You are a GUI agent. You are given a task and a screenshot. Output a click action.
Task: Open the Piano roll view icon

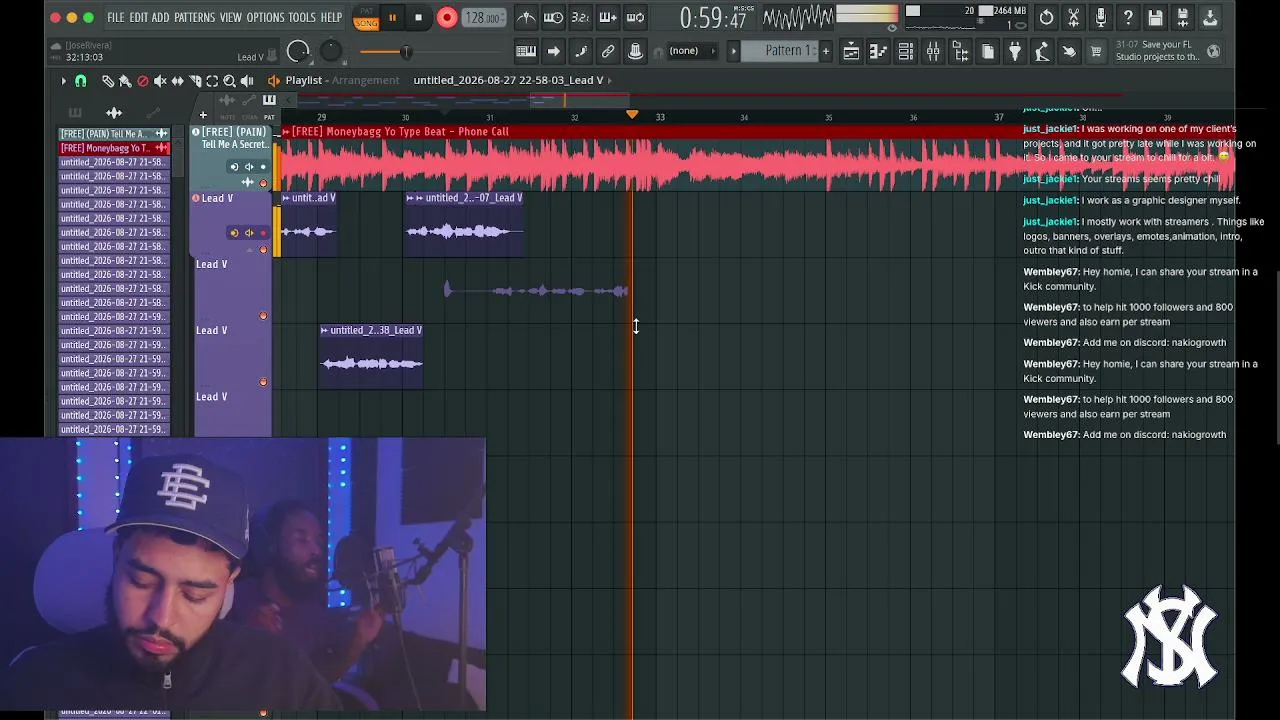[x=878, y=51]
